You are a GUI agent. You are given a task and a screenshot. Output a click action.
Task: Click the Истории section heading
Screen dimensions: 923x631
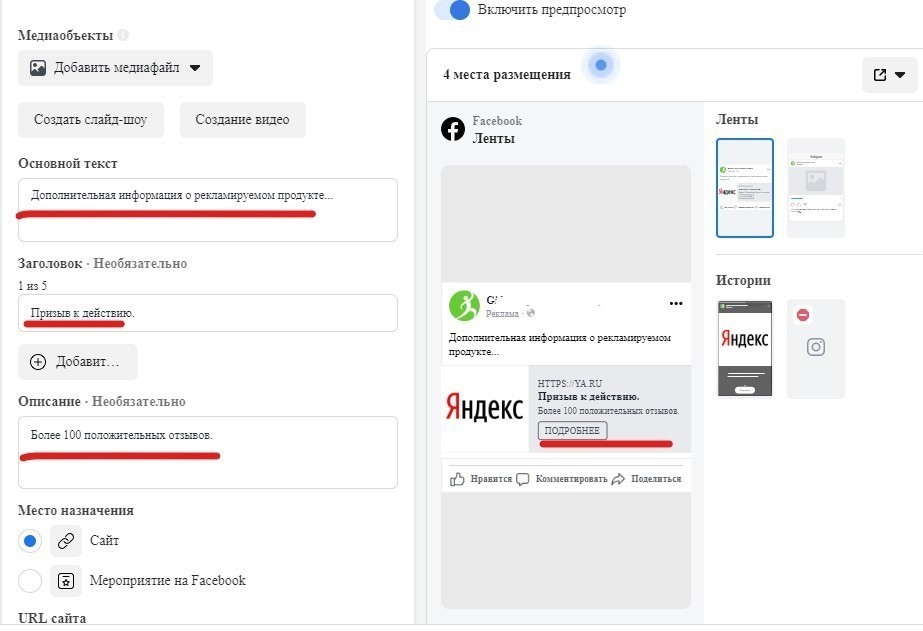point(743,280)
